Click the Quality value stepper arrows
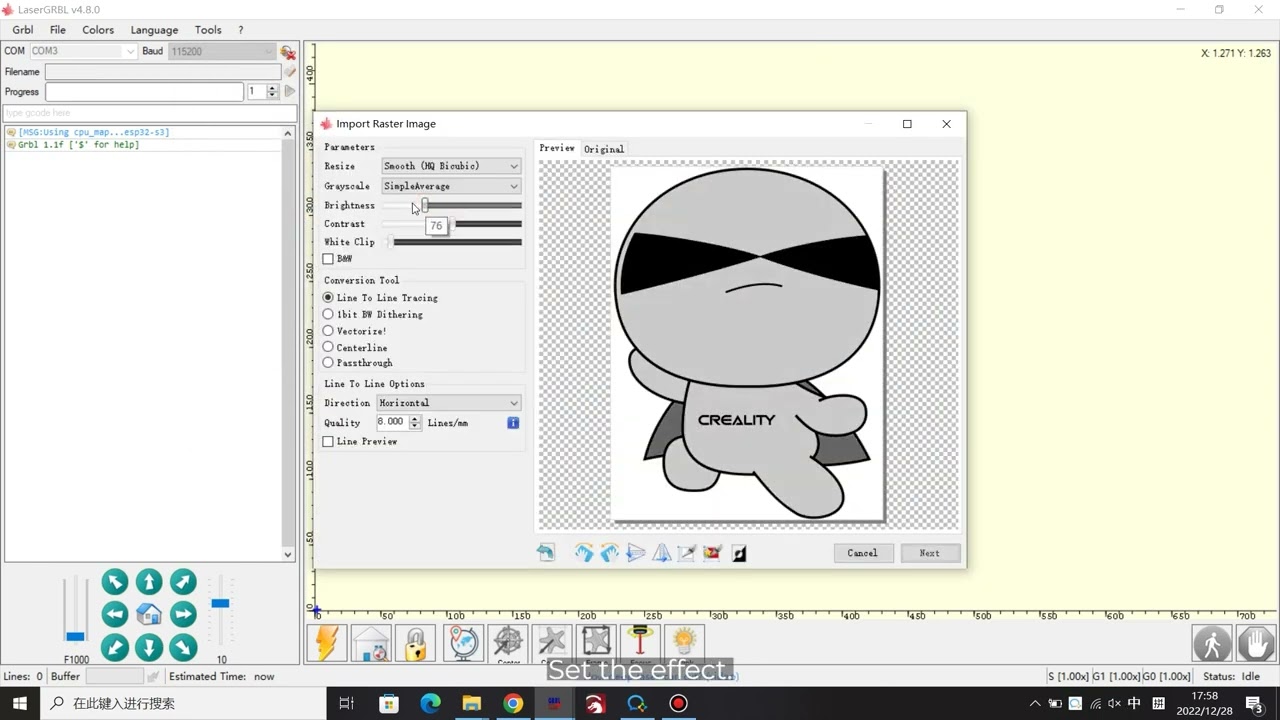1280x720 pixels. tap(415, 423)
